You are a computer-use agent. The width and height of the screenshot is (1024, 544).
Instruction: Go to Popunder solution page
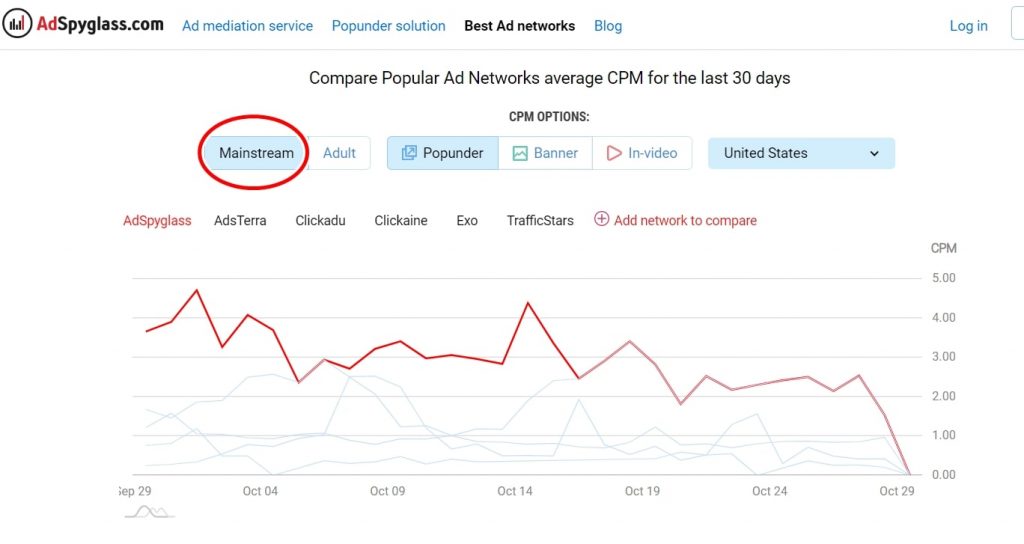click(389, 25)
